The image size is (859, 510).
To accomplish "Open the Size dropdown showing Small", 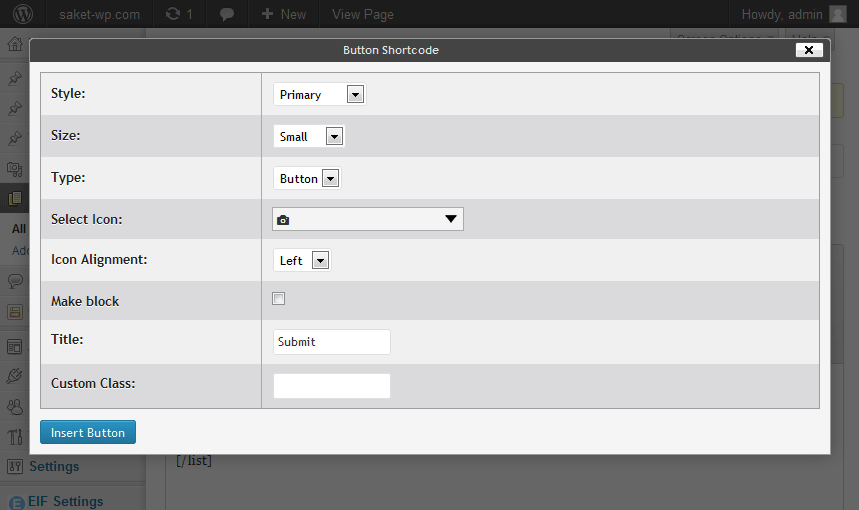I will tap(309, 136).
